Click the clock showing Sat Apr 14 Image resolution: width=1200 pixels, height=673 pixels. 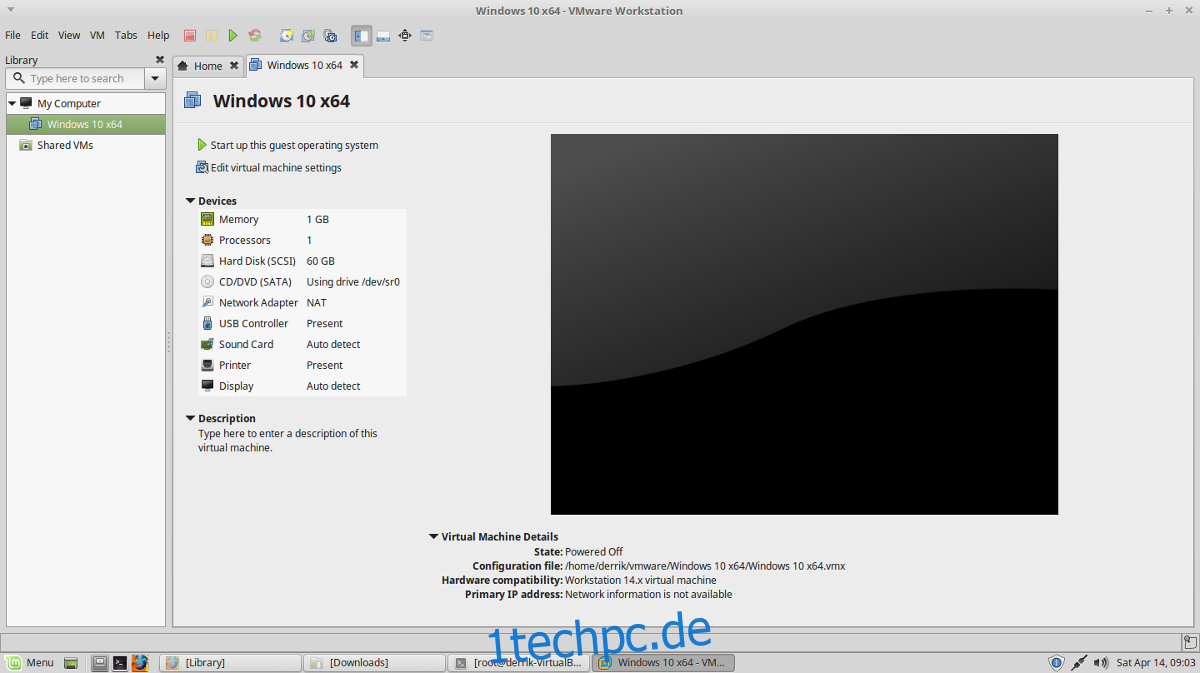pyautogui.click(x=1155, y=662)
